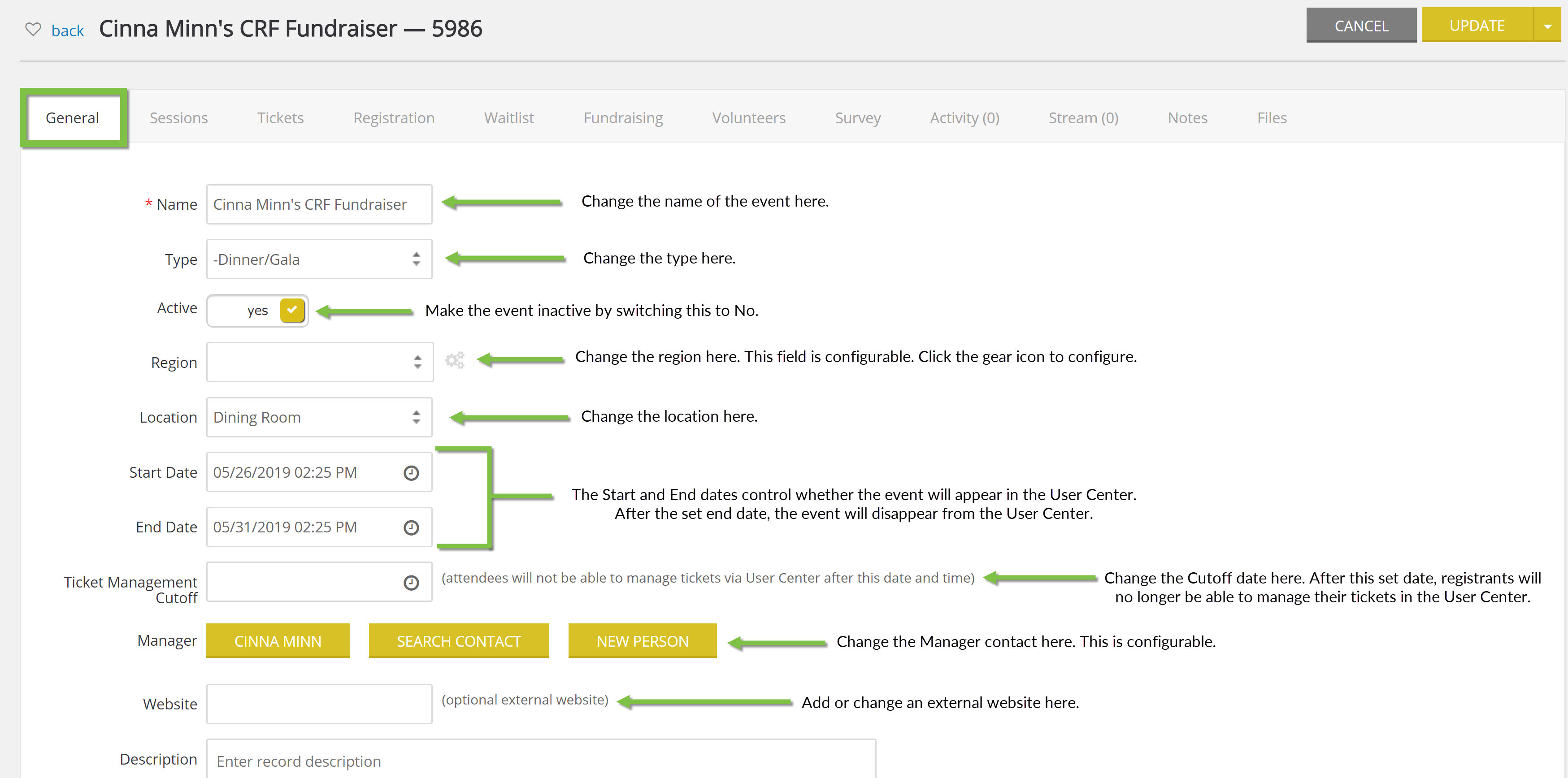Click the NEW PERSON button

click(642, 640)
